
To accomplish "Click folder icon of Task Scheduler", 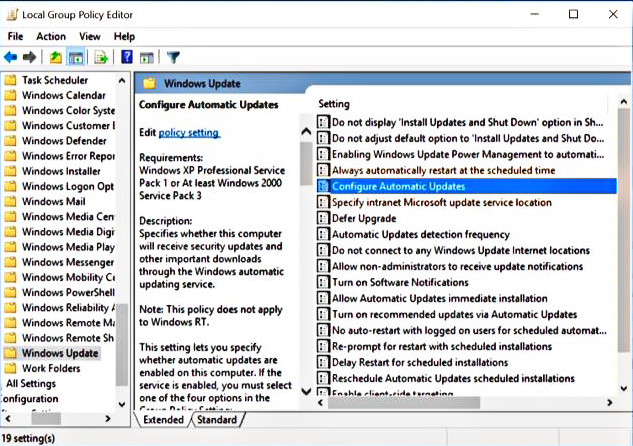I will [10, 80].
